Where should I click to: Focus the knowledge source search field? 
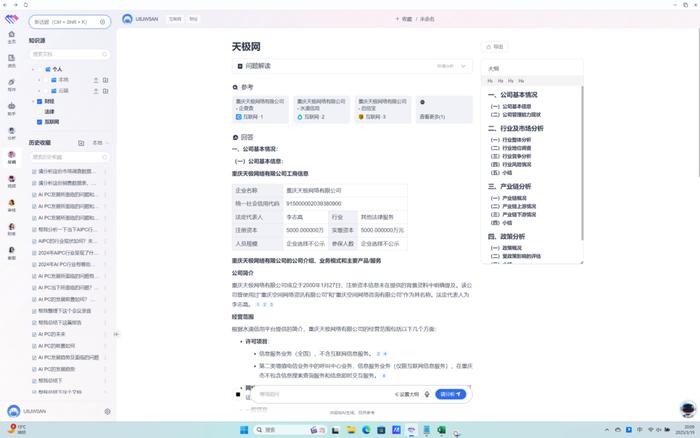70,54
